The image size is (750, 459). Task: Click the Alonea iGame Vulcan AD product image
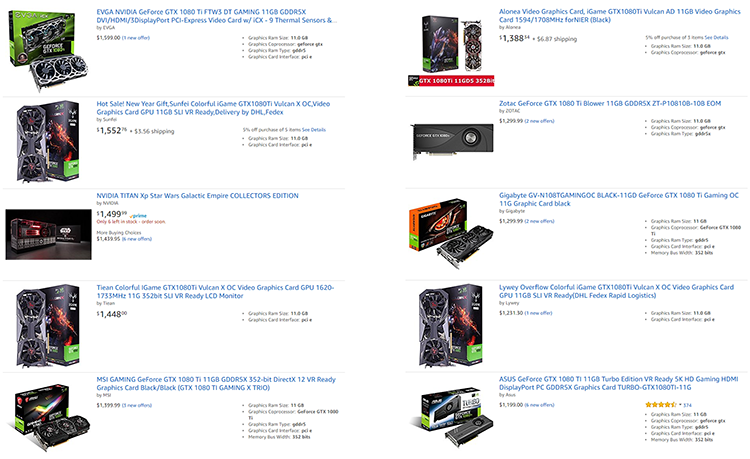point(451,51)
